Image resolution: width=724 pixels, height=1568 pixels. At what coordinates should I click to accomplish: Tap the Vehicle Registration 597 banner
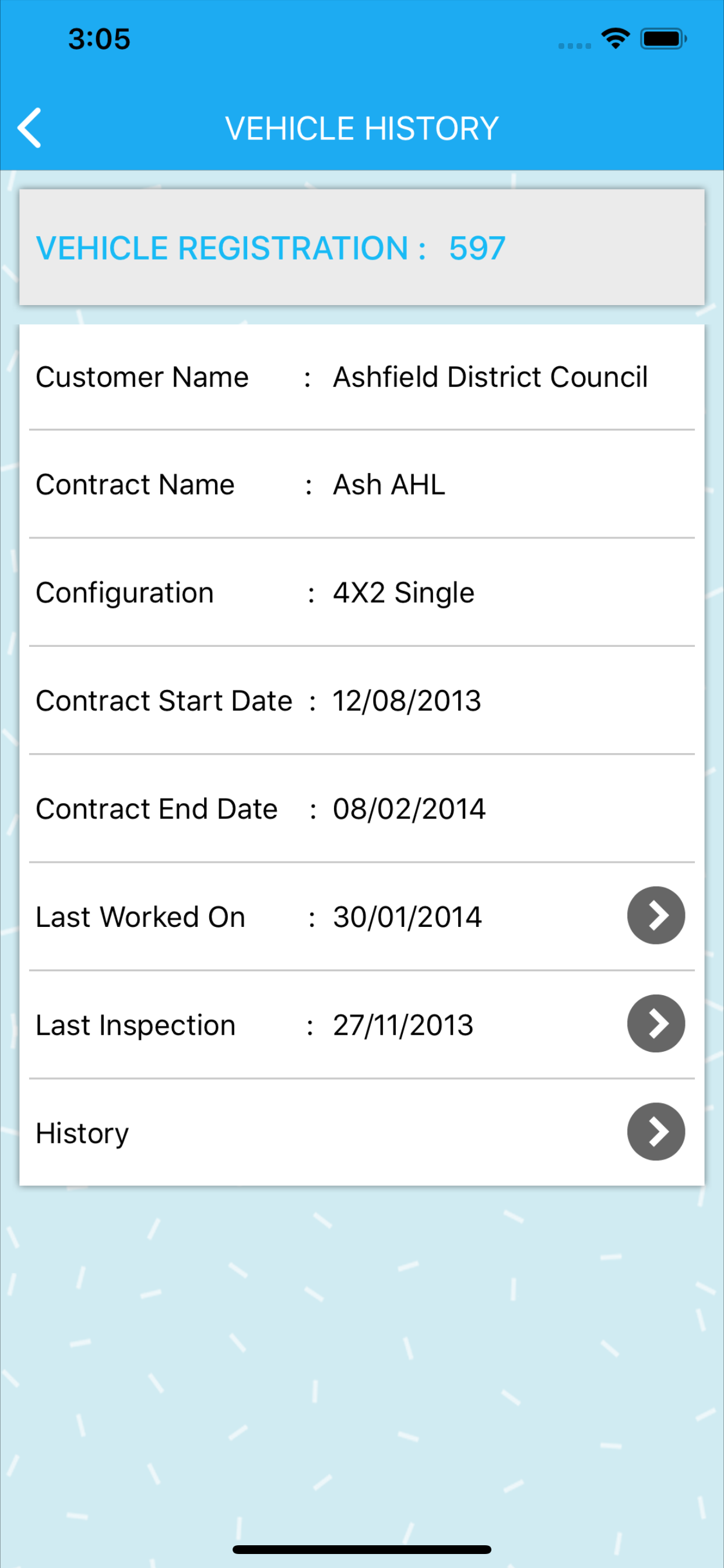click(x=362, y=247)
